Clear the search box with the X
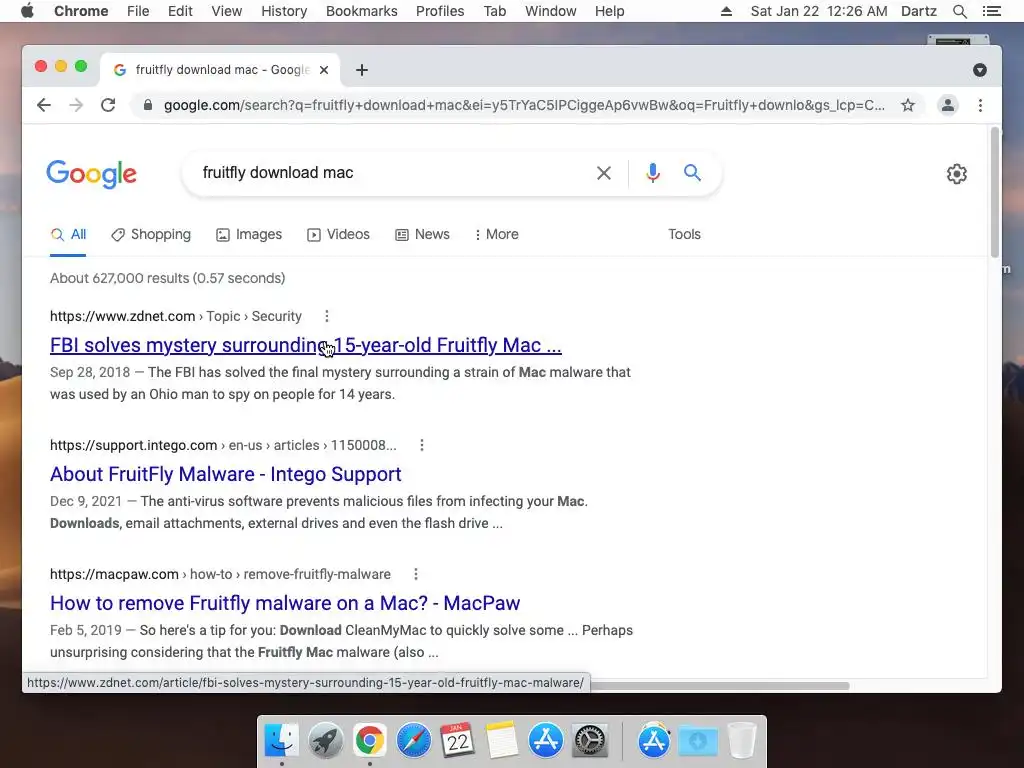Screen dimensions: 1024x768 point(604,173)
